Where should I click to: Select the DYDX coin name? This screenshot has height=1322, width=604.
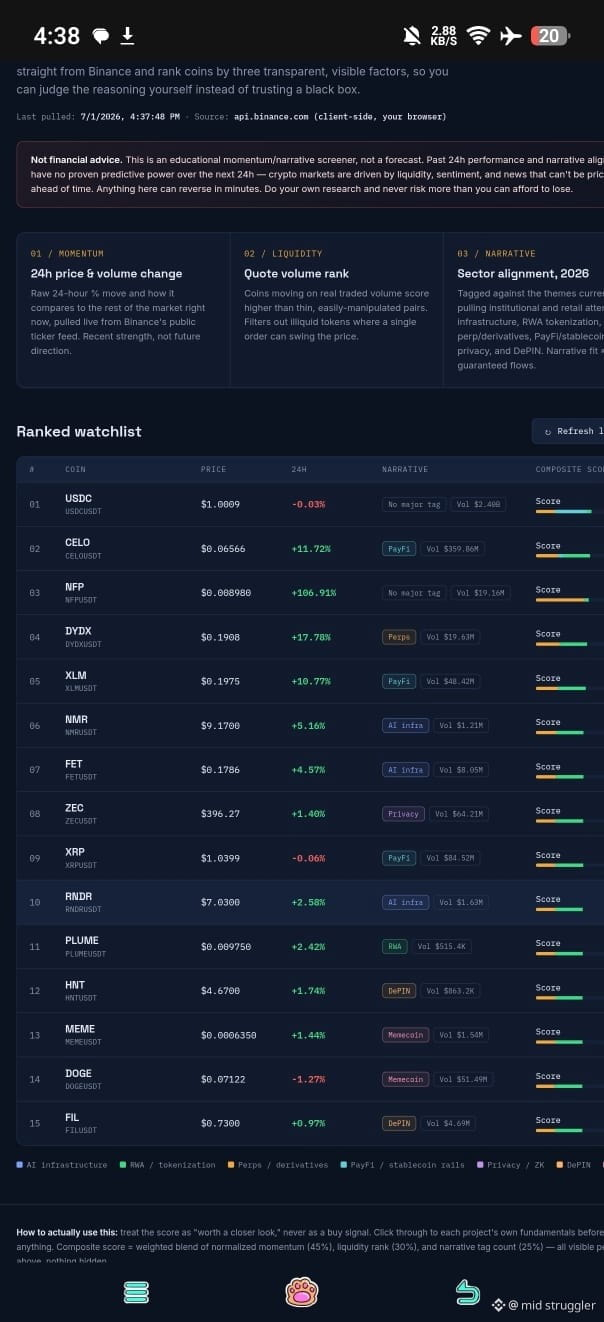pyautogui.click(x=78, y=631)
